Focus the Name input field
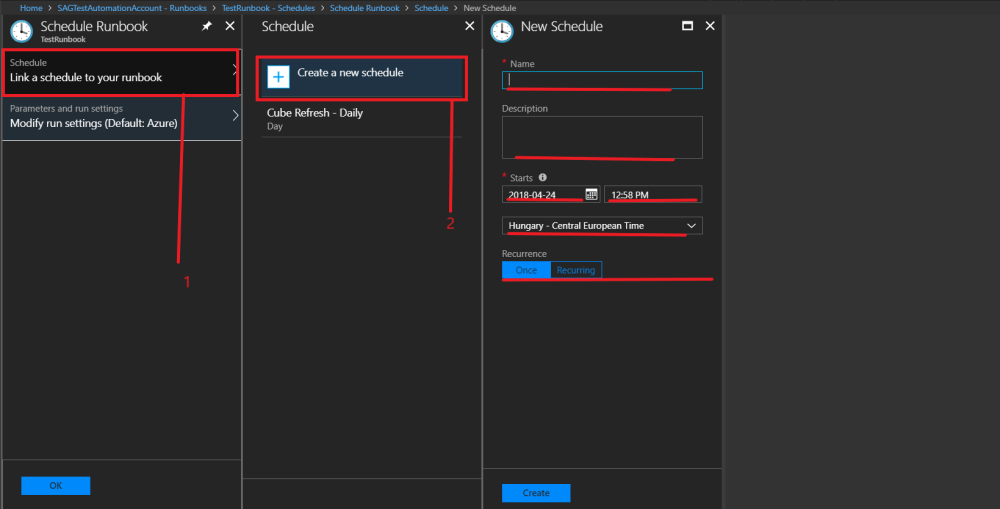The width and height of the screenshot is (1000, 509). (x=602, y=80)
